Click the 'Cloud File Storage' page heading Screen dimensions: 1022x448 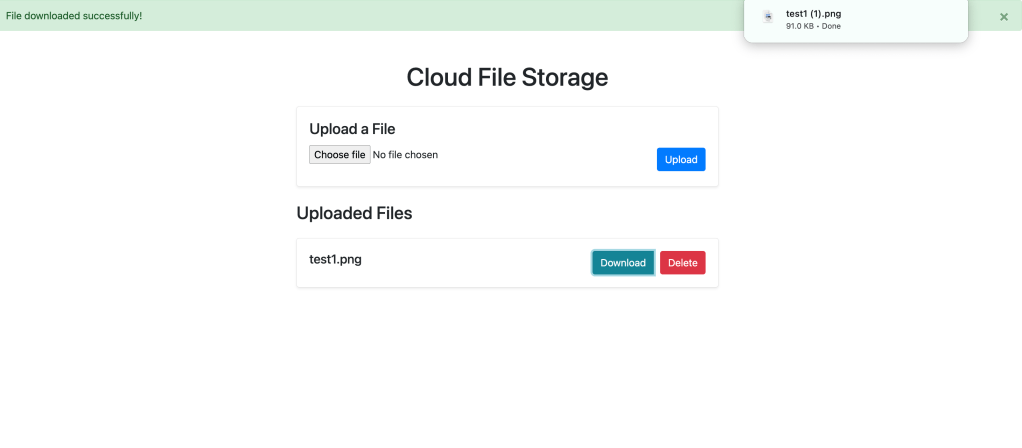click(x=507, y=77)
